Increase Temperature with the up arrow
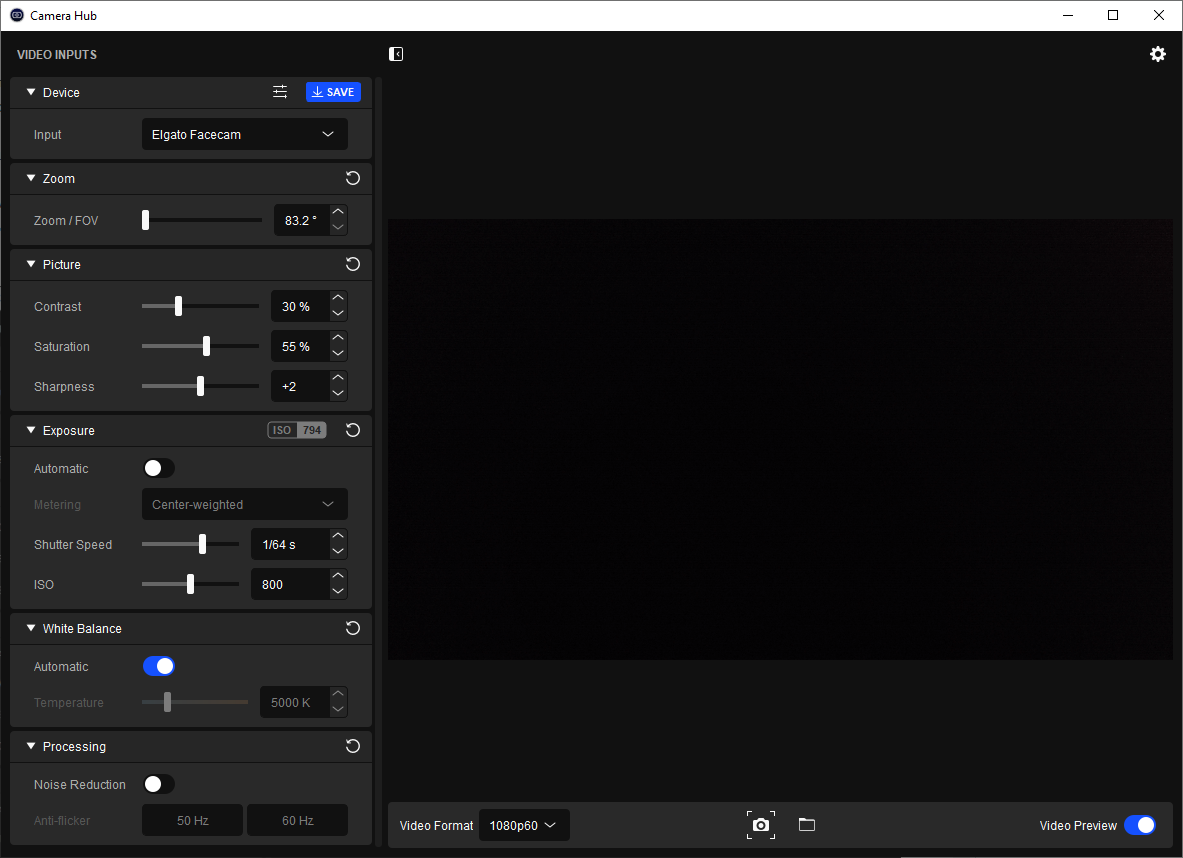This screenshot has width=1183, height=858. tap(338, 694)
